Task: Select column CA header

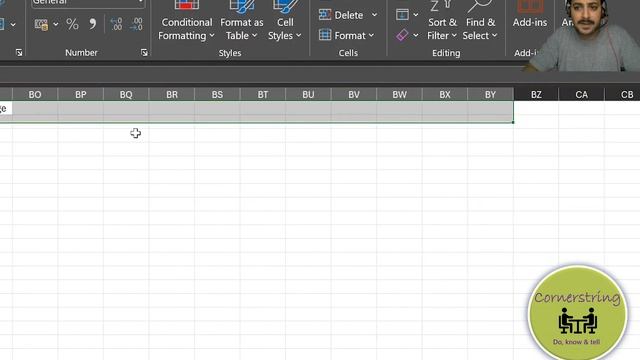Action: (582, 95)
